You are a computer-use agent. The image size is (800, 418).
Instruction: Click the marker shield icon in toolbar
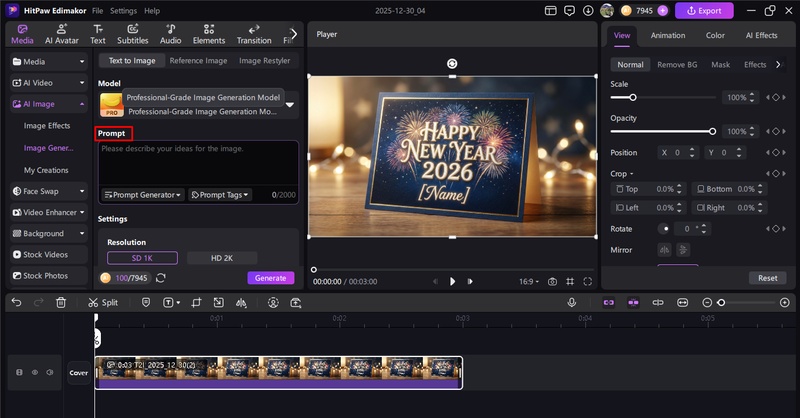(146, 303)
